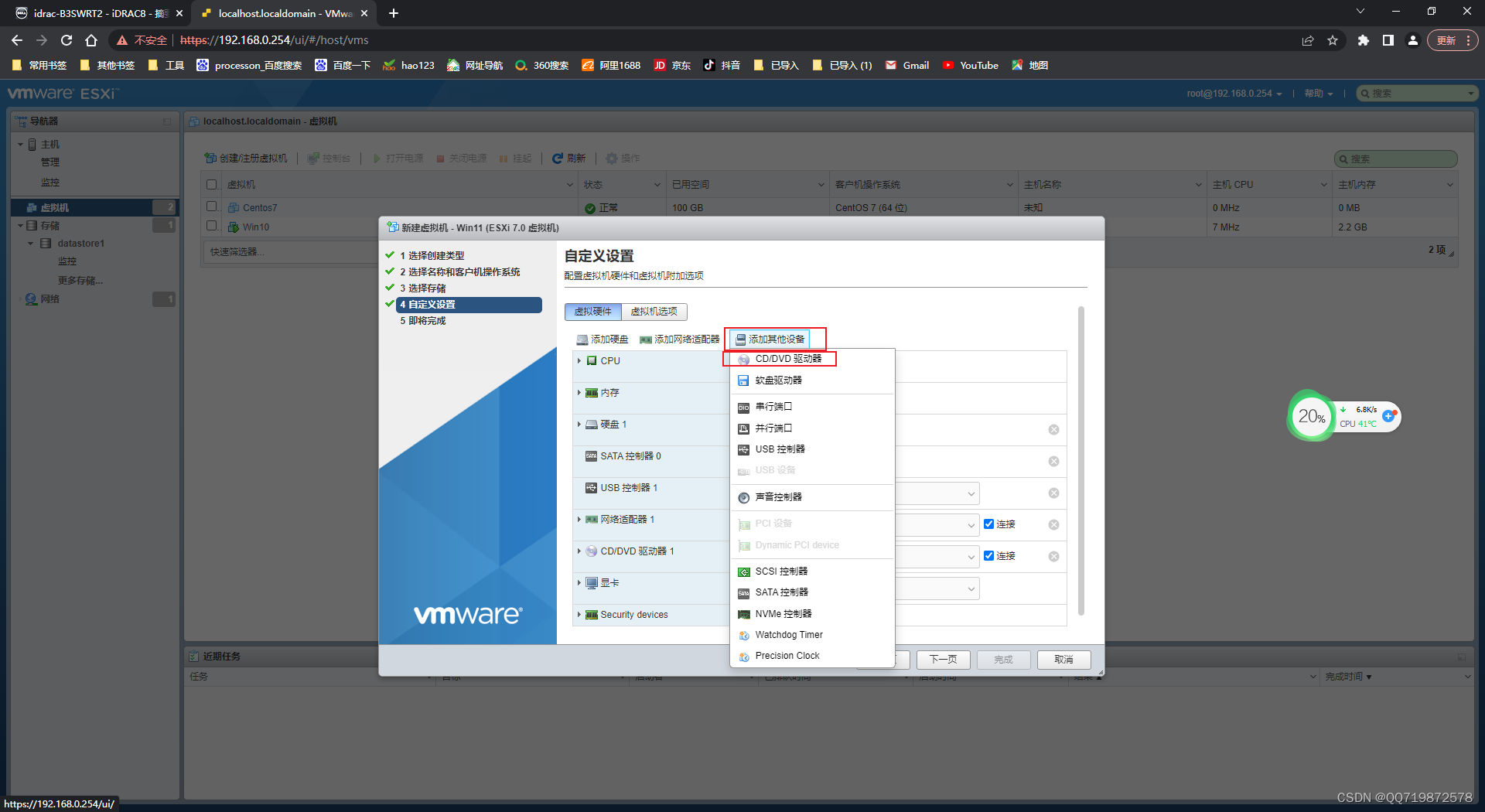Toggle the select-all VMs header checkbox

(x=212, y=185)
